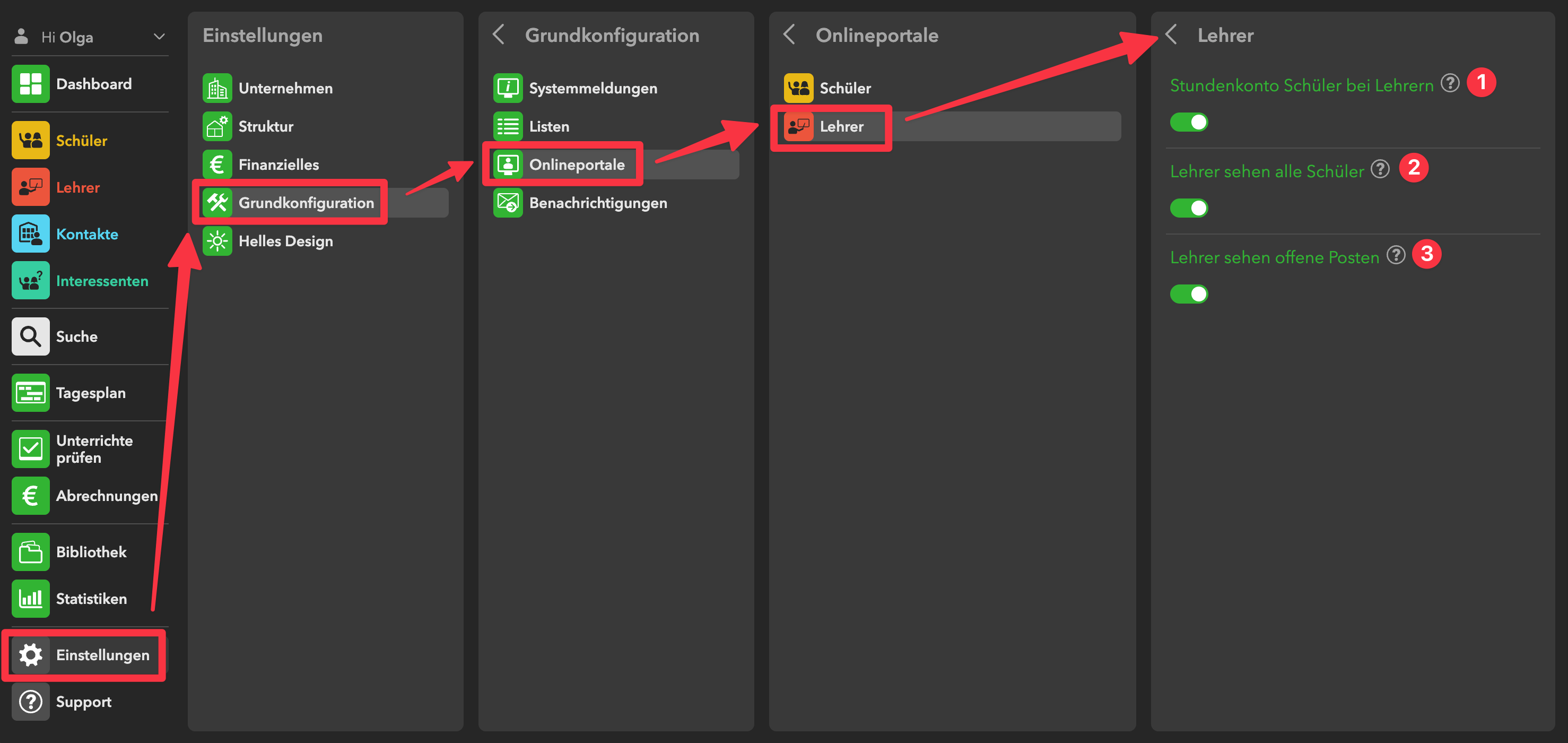The image size is (1568, 743).
Task: Select Tagesplan menu entry
Action: coord(90,393)
